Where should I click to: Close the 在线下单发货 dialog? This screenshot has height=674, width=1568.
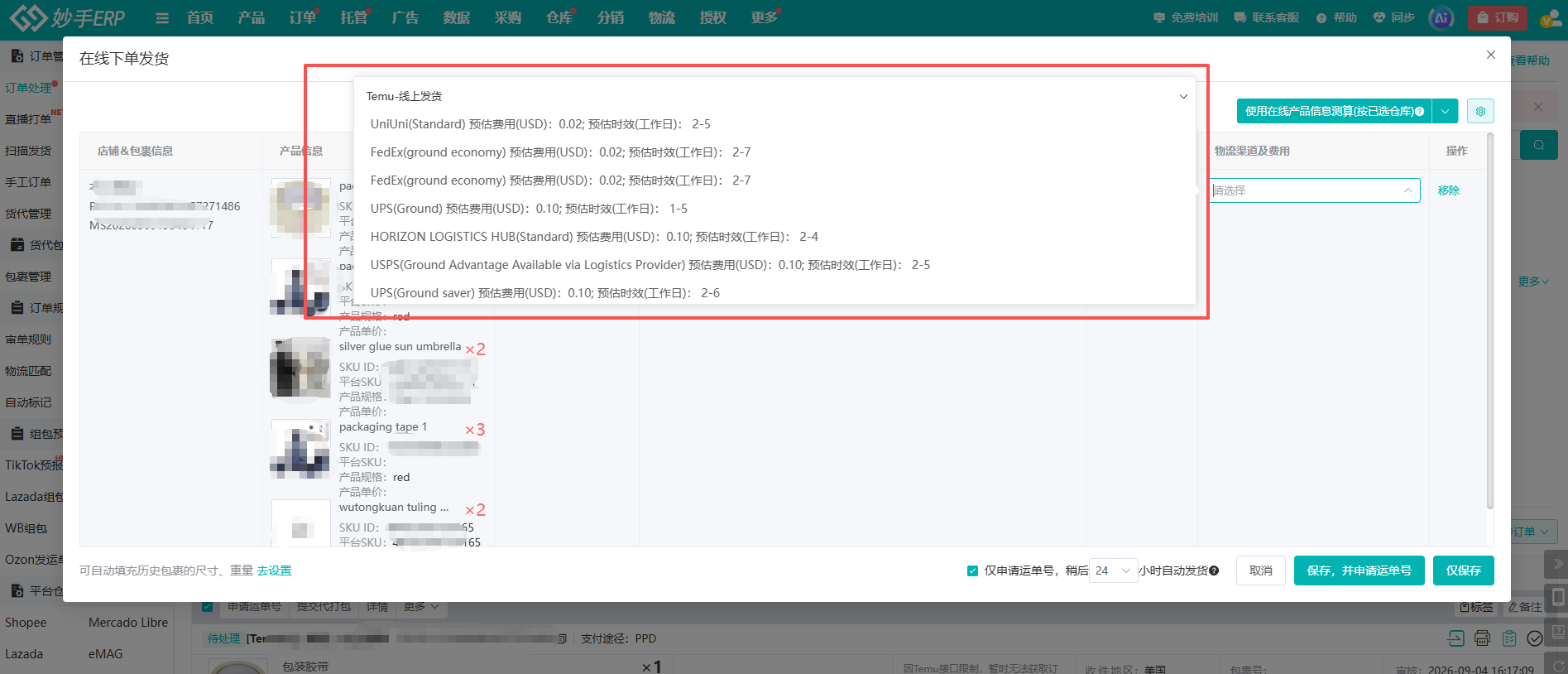[1491, 55]
